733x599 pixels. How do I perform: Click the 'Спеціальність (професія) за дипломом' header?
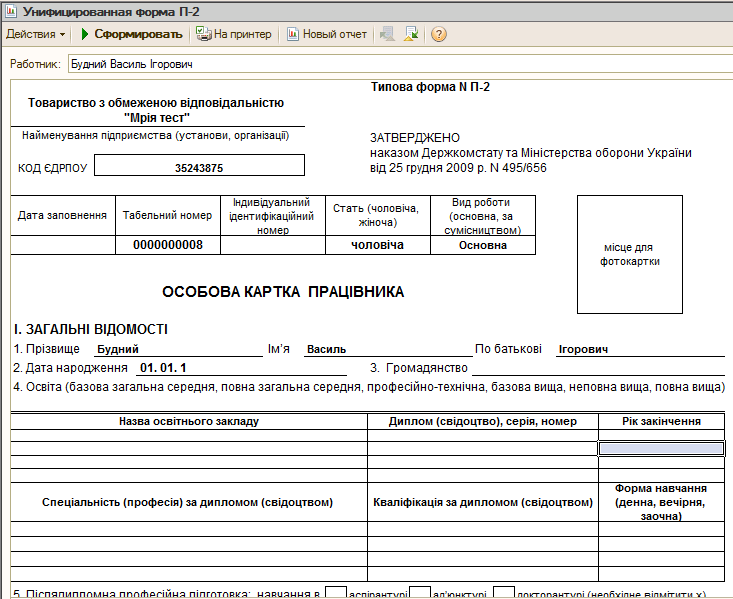(x=187, y=502)
